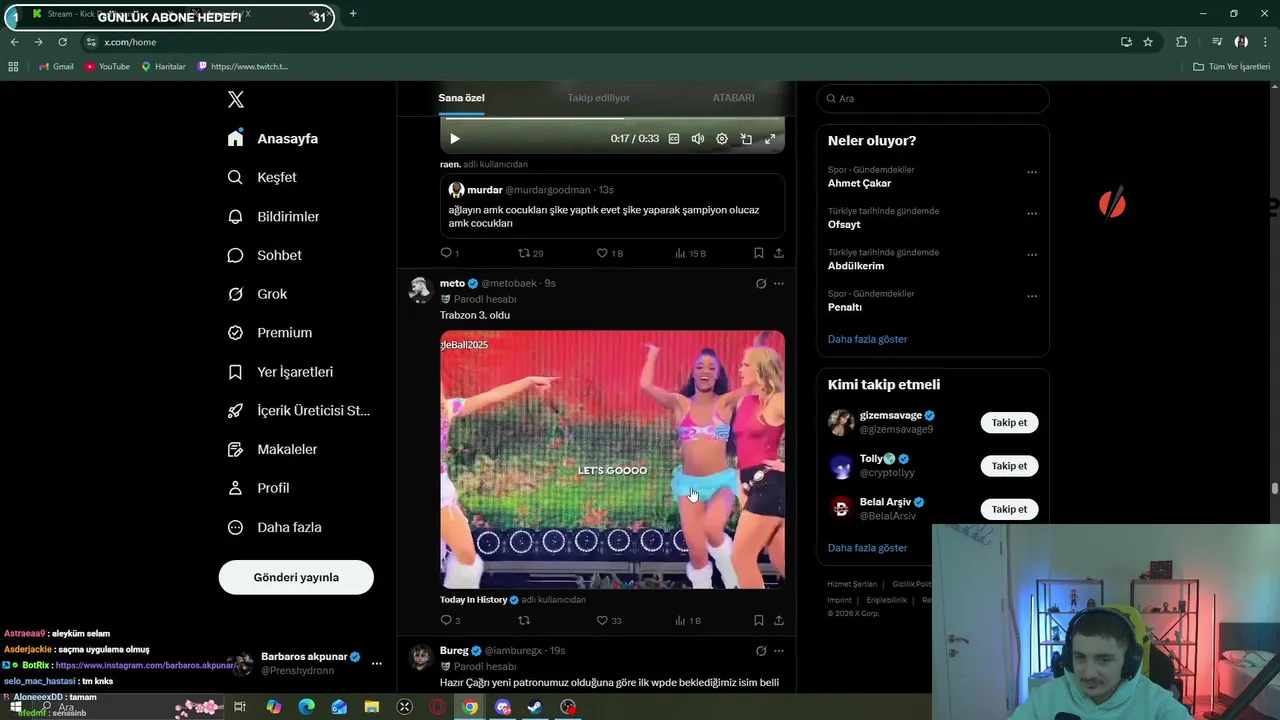
Task: Open more options on Bureg's post
Action: [x=779, y=650]
